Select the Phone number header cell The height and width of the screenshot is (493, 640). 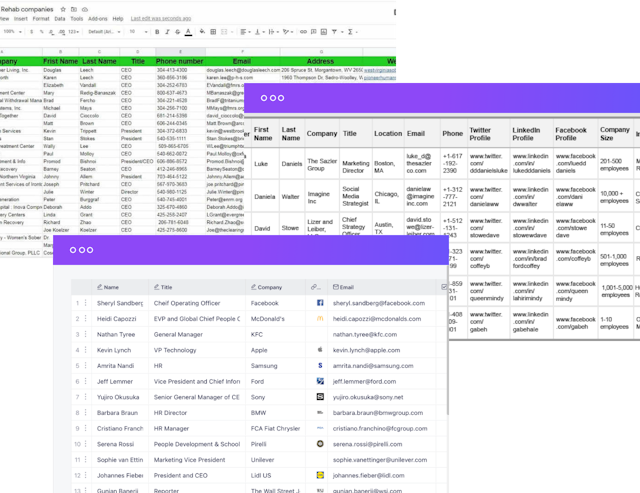click(x=179, y=61)
